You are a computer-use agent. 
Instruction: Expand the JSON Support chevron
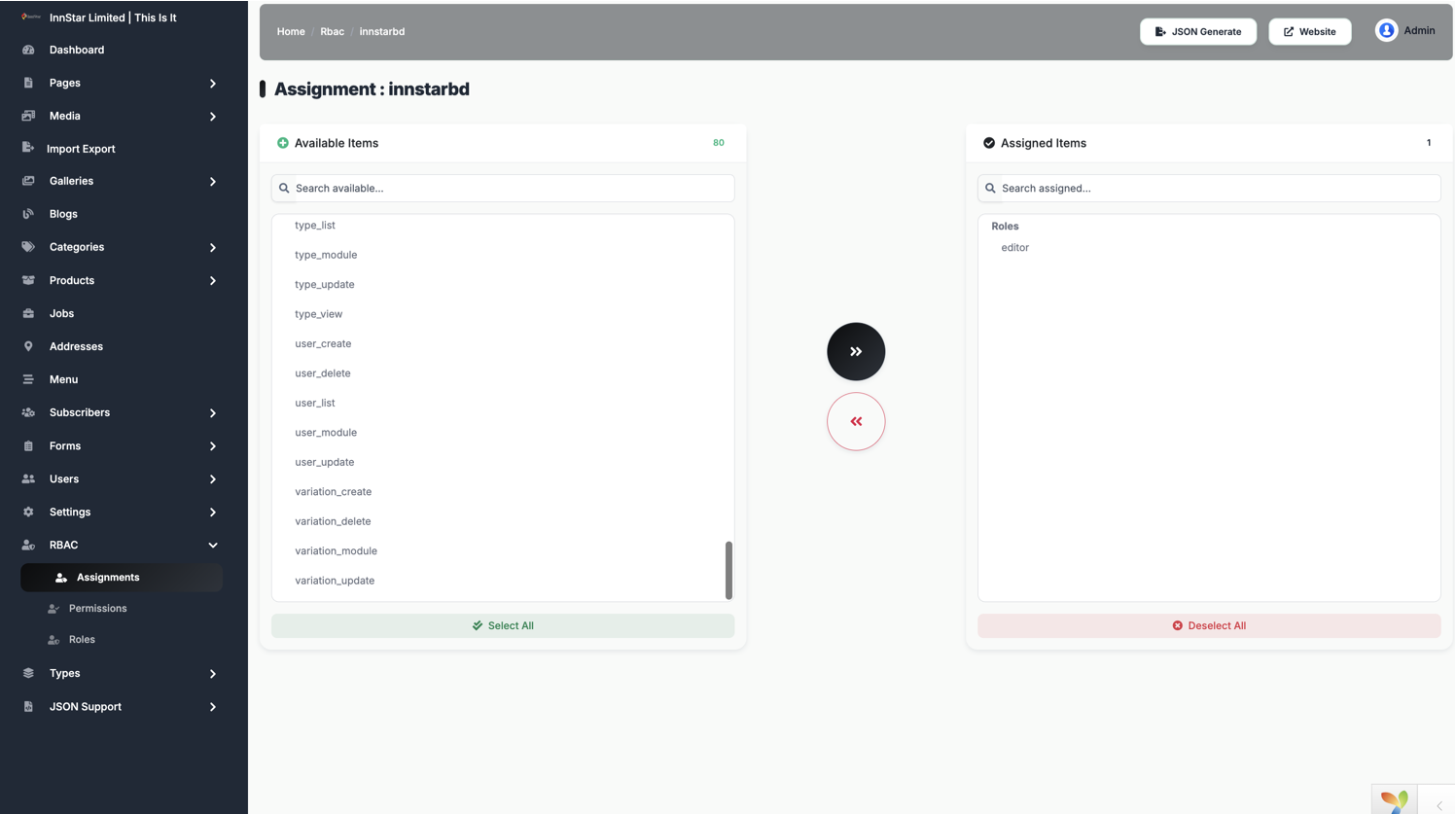tap(213, 707)
